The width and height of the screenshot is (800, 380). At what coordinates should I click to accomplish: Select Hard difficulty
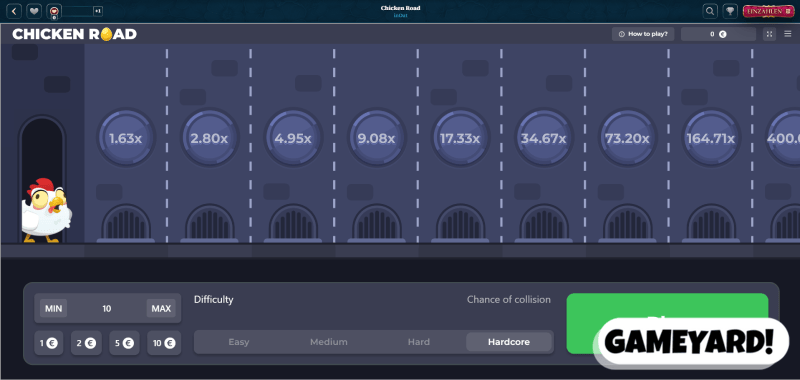418,342
